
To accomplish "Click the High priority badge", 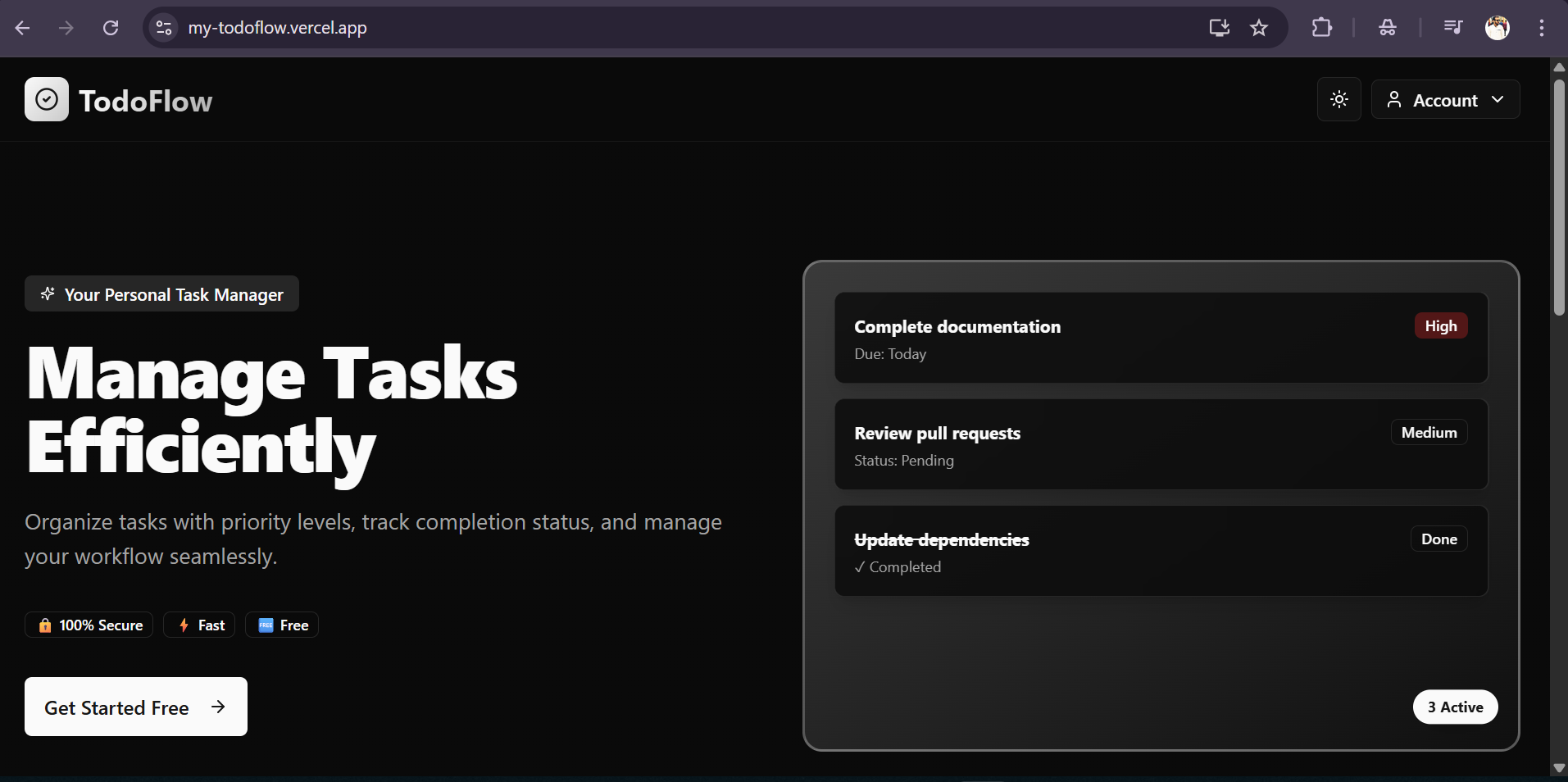I will (x=1440, y=326).
